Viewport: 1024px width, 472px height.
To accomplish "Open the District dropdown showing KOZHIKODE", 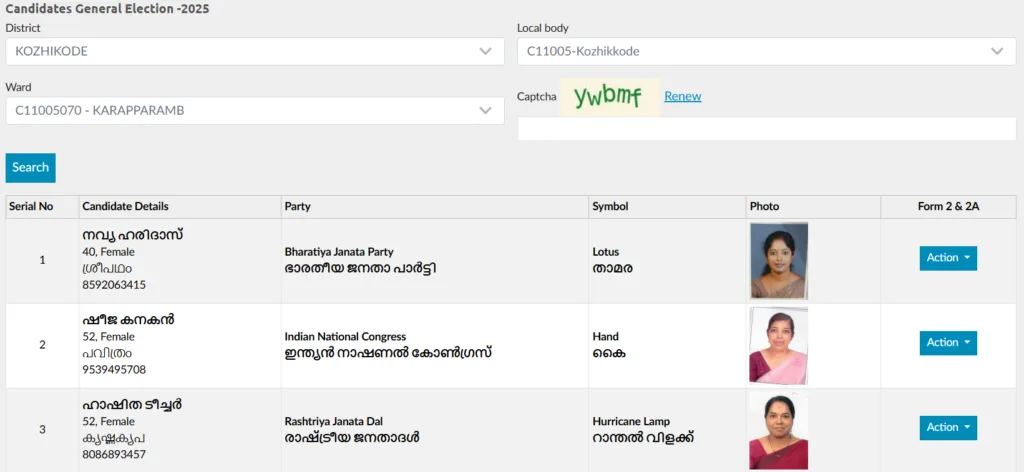I will (254, 51).
